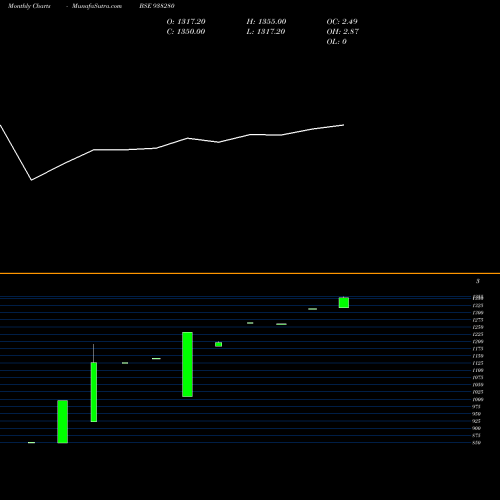Click the 1150 price axis label
This screenshot has width=500, height=500.
tap(478, 356)
